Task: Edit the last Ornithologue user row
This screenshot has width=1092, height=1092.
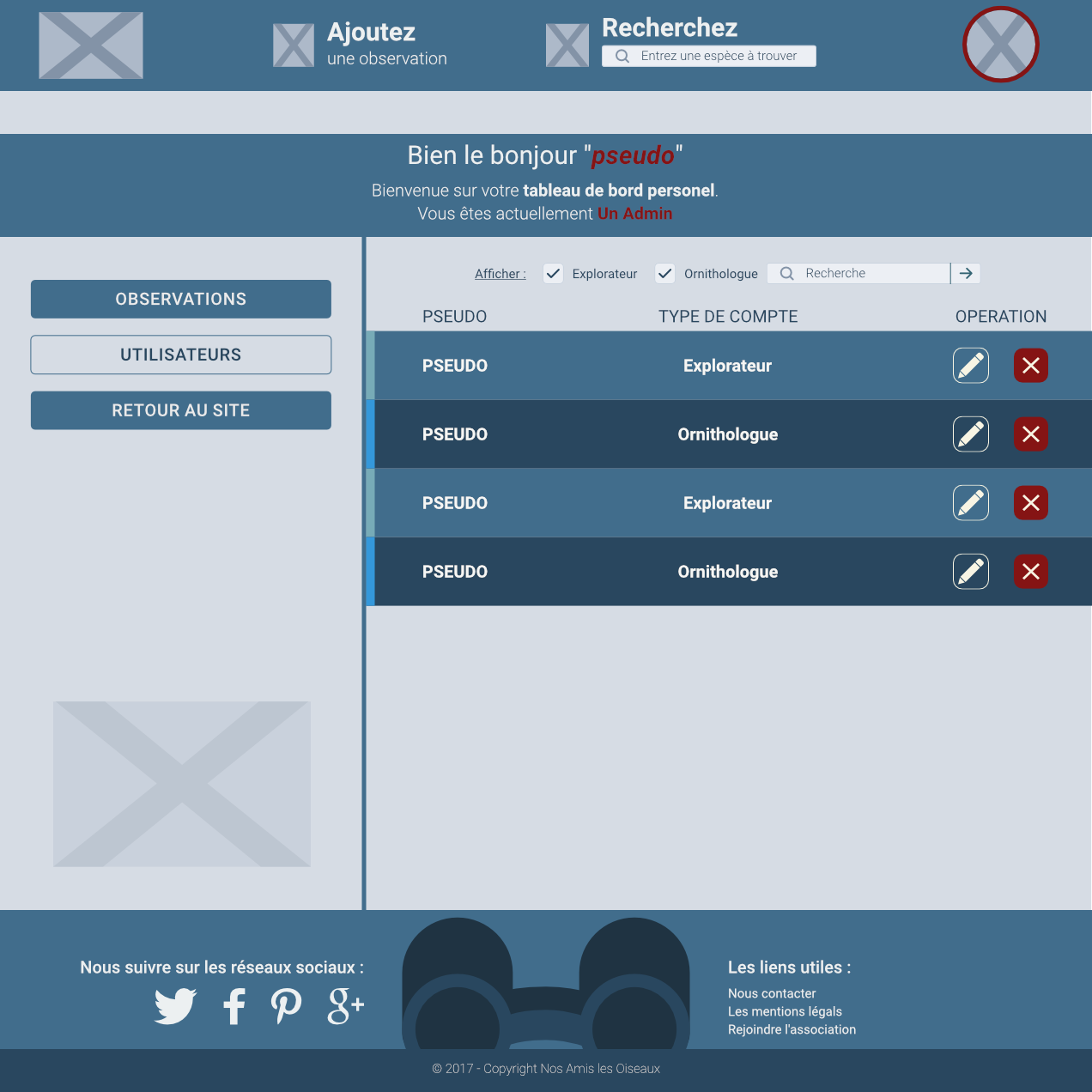Action: [971, 572]
